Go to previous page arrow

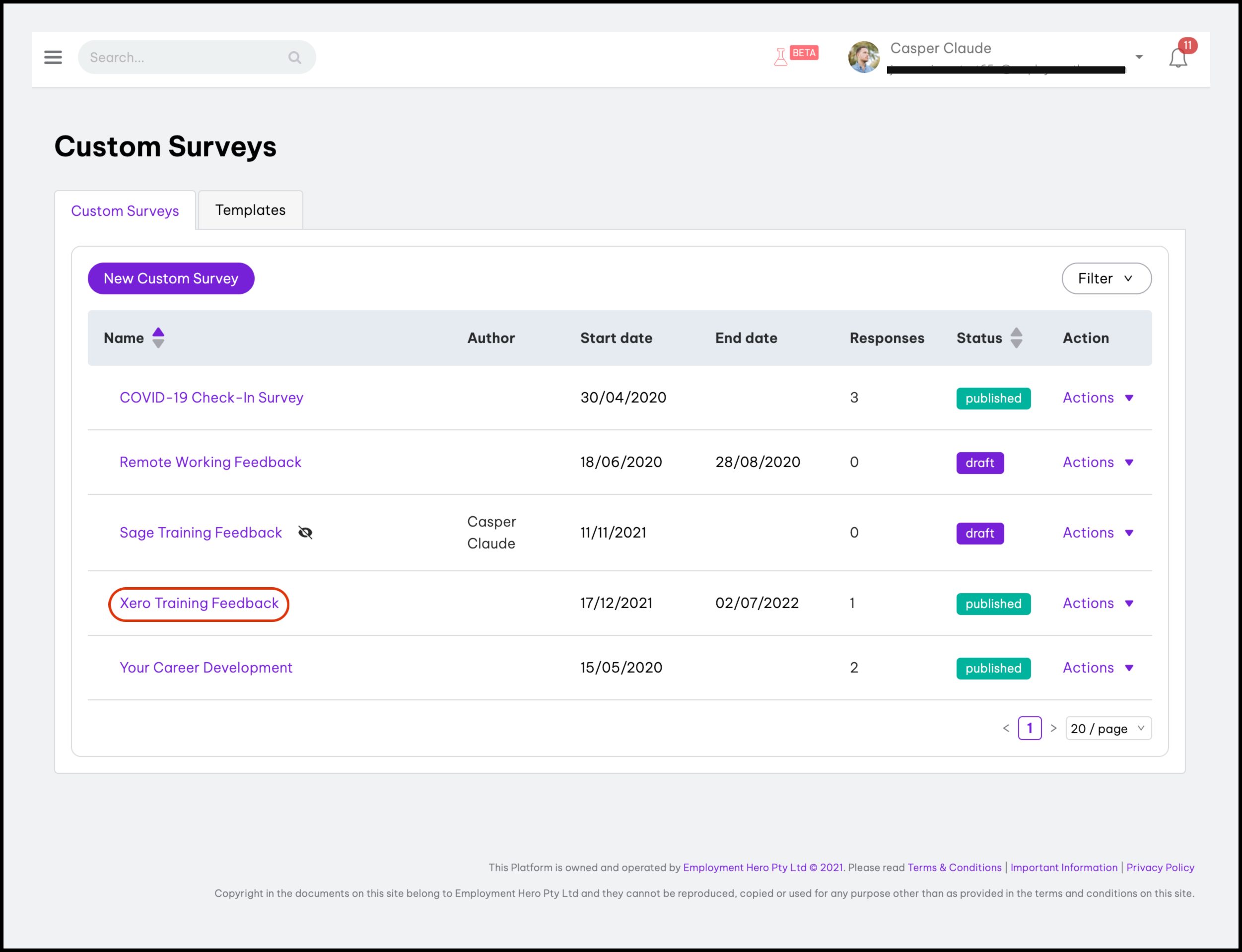(x=1006, y=728)
